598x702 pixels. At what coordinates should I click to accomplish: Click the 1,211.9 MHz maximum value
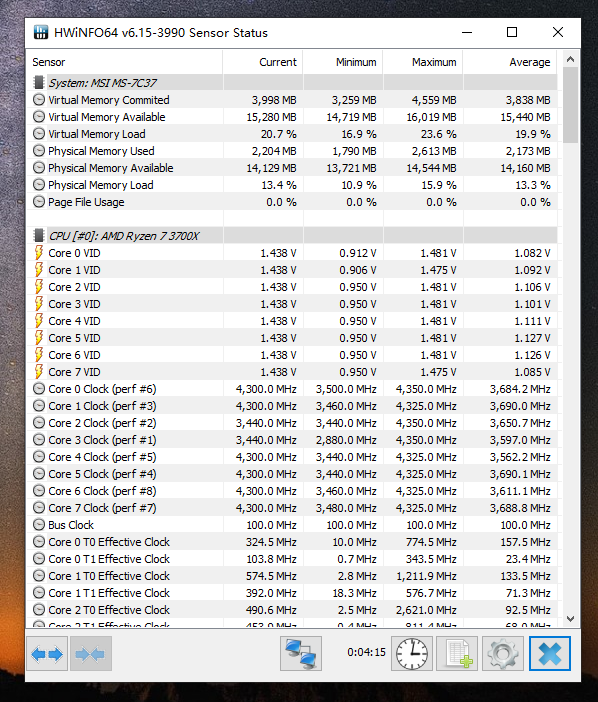[x=426, y=576]
